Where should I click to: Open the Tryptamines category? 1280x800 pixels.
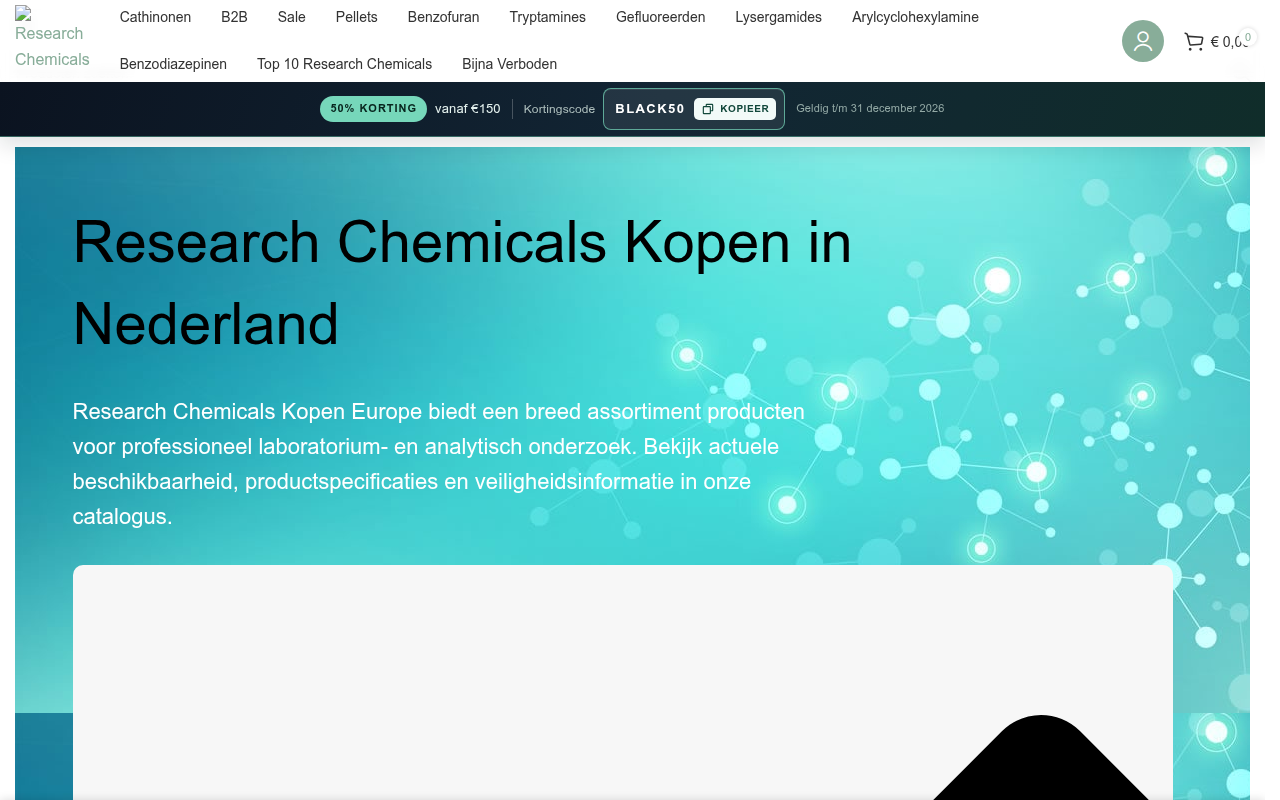[548, 17]
